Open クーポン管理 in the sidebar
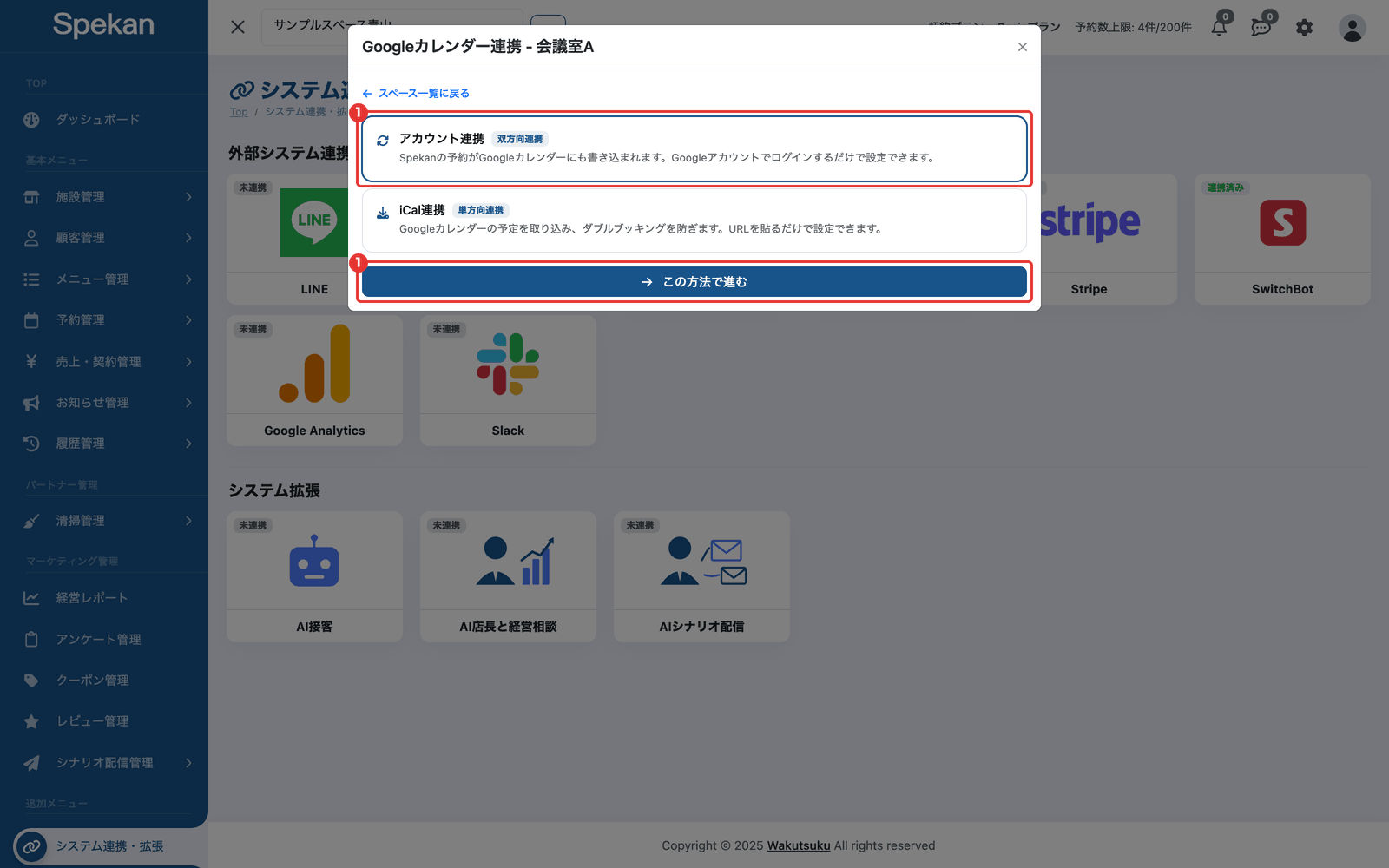This screenshot has width=1389, height=868. tap(104, 681)
